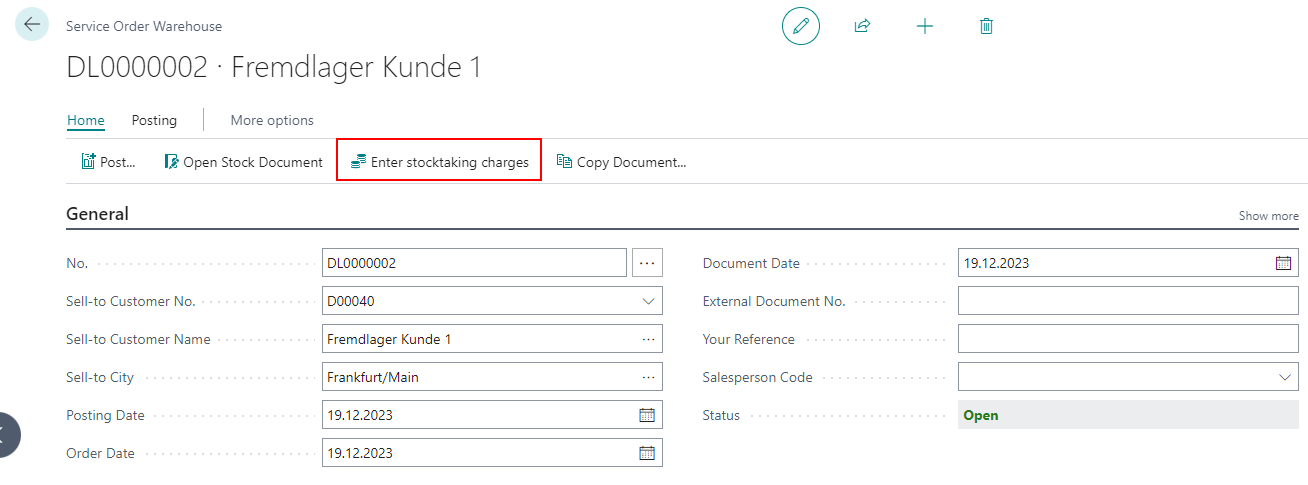Click the back arrow button

pos(32,25)
